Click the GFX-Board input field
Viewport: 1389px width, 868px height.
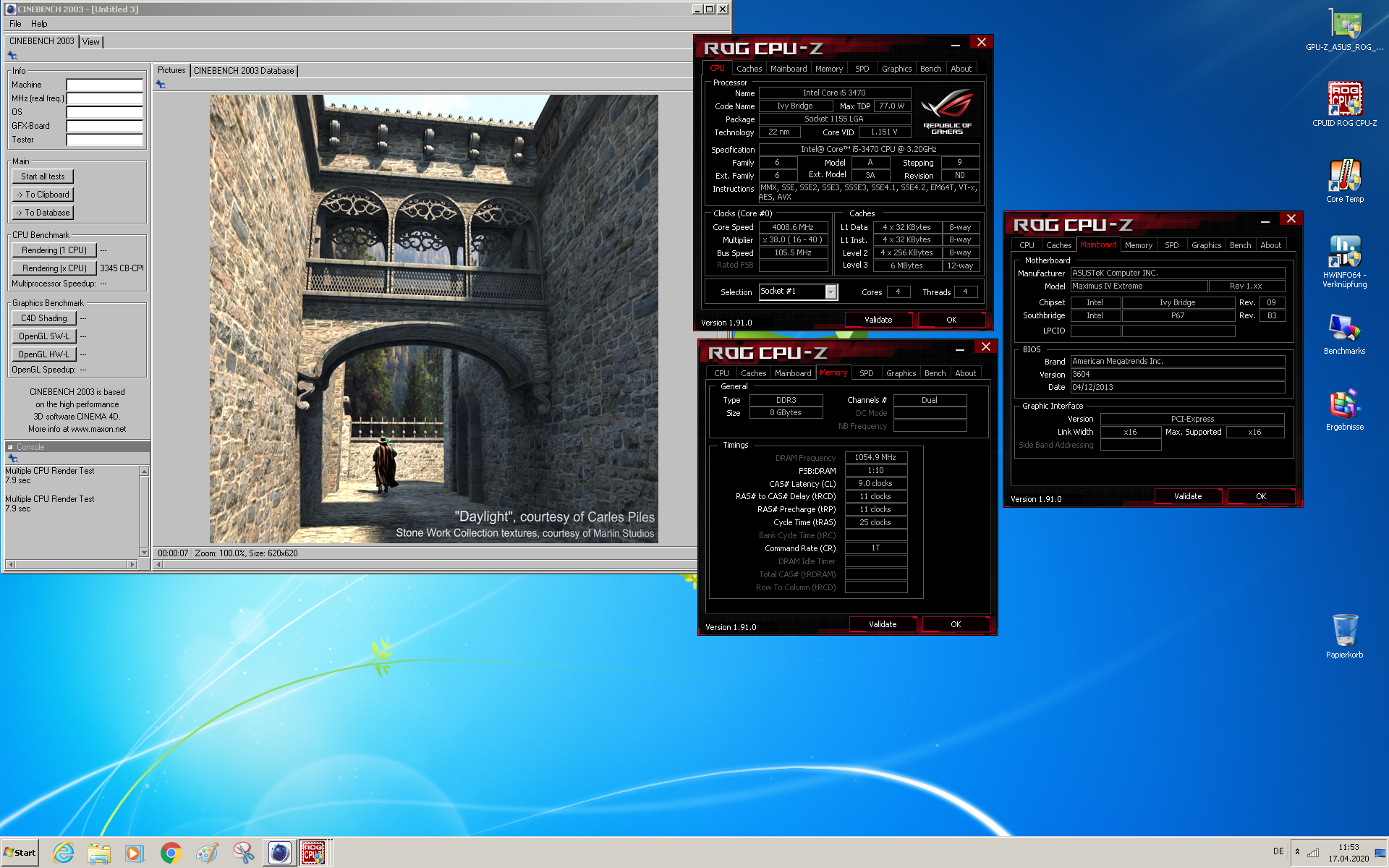(105, 126)
